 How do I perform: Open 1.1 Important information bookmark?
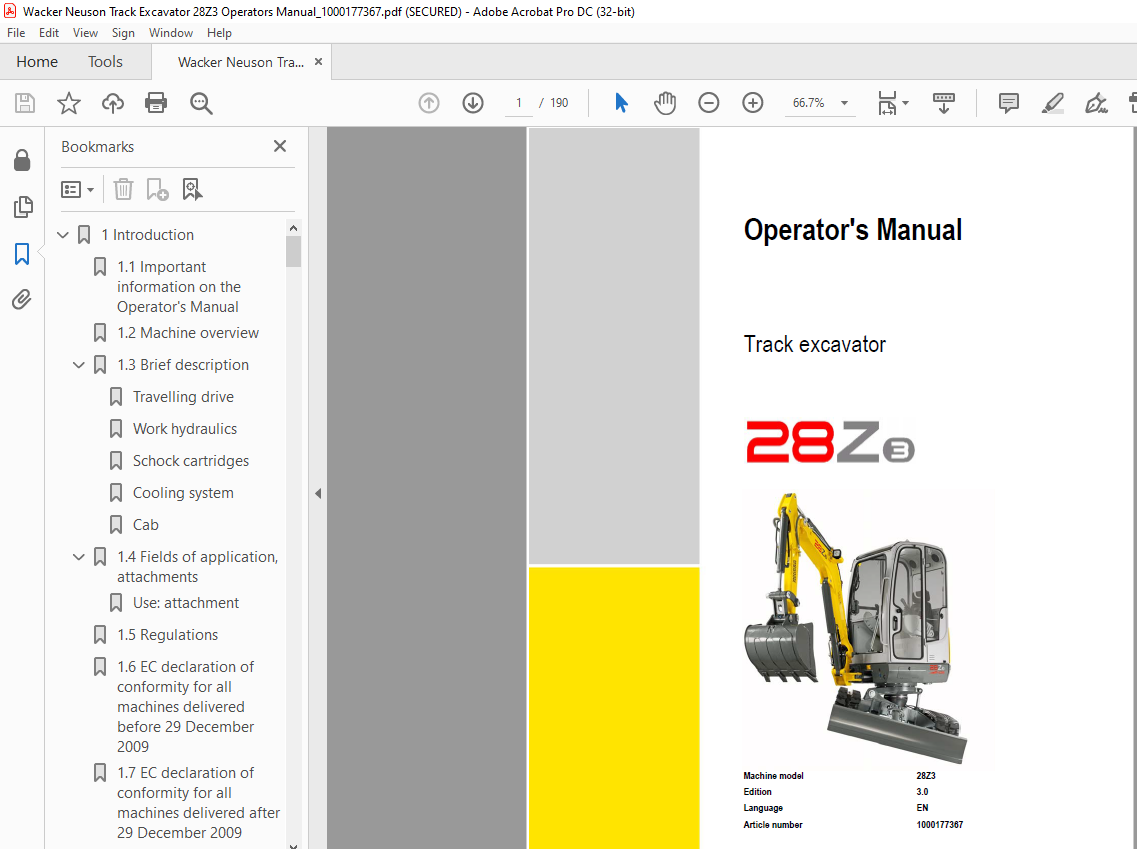(178, 286)
